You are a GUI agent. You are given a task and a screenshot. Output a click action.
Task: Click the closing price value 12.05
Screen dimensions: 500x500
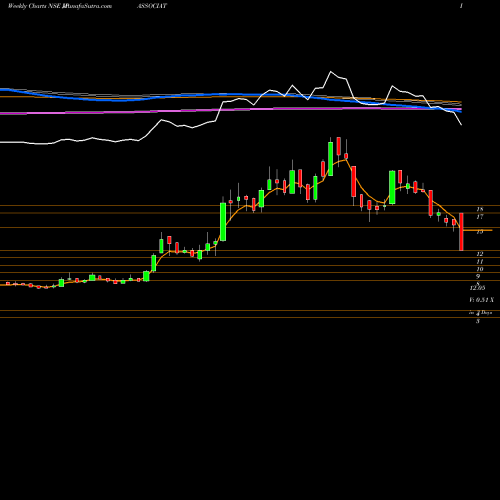point(477,288)
